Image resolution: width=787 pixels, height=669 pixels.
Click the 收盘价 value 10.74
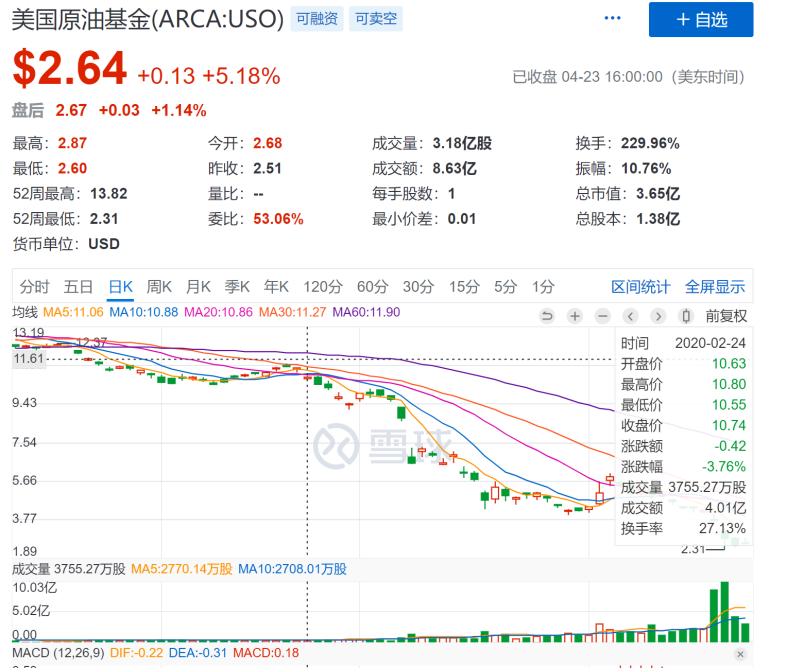(729, 426)
